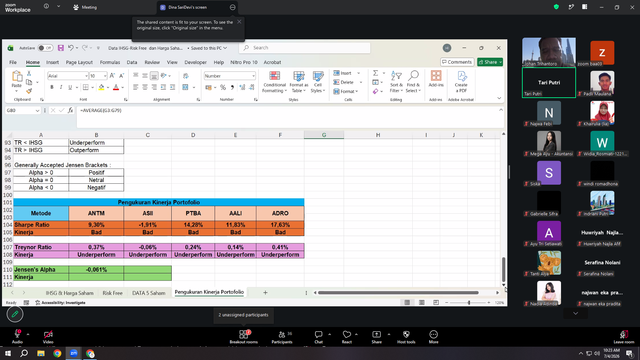Apply Underline formatting

[x=70, y=87]
